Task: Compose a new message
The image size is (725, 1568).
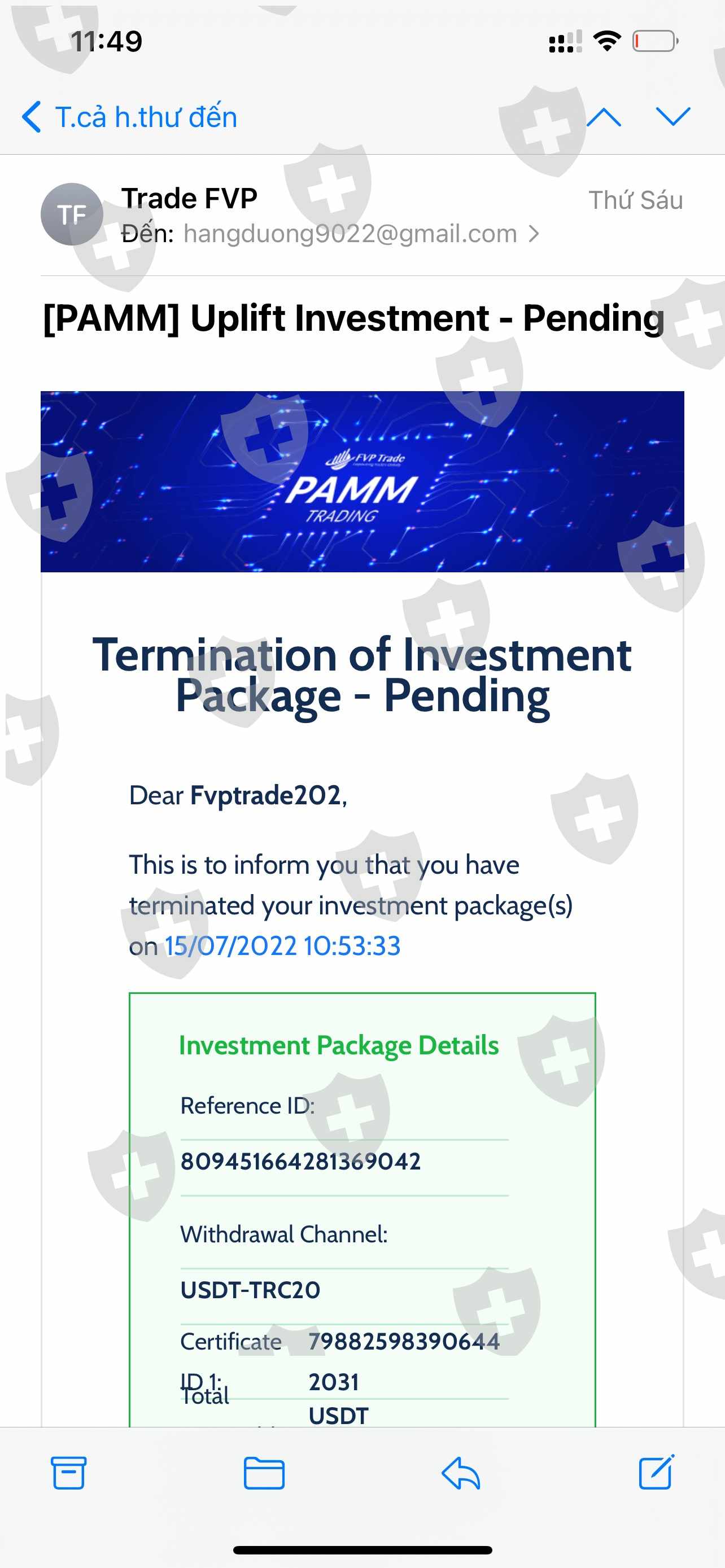Action: click(656, 1473)
